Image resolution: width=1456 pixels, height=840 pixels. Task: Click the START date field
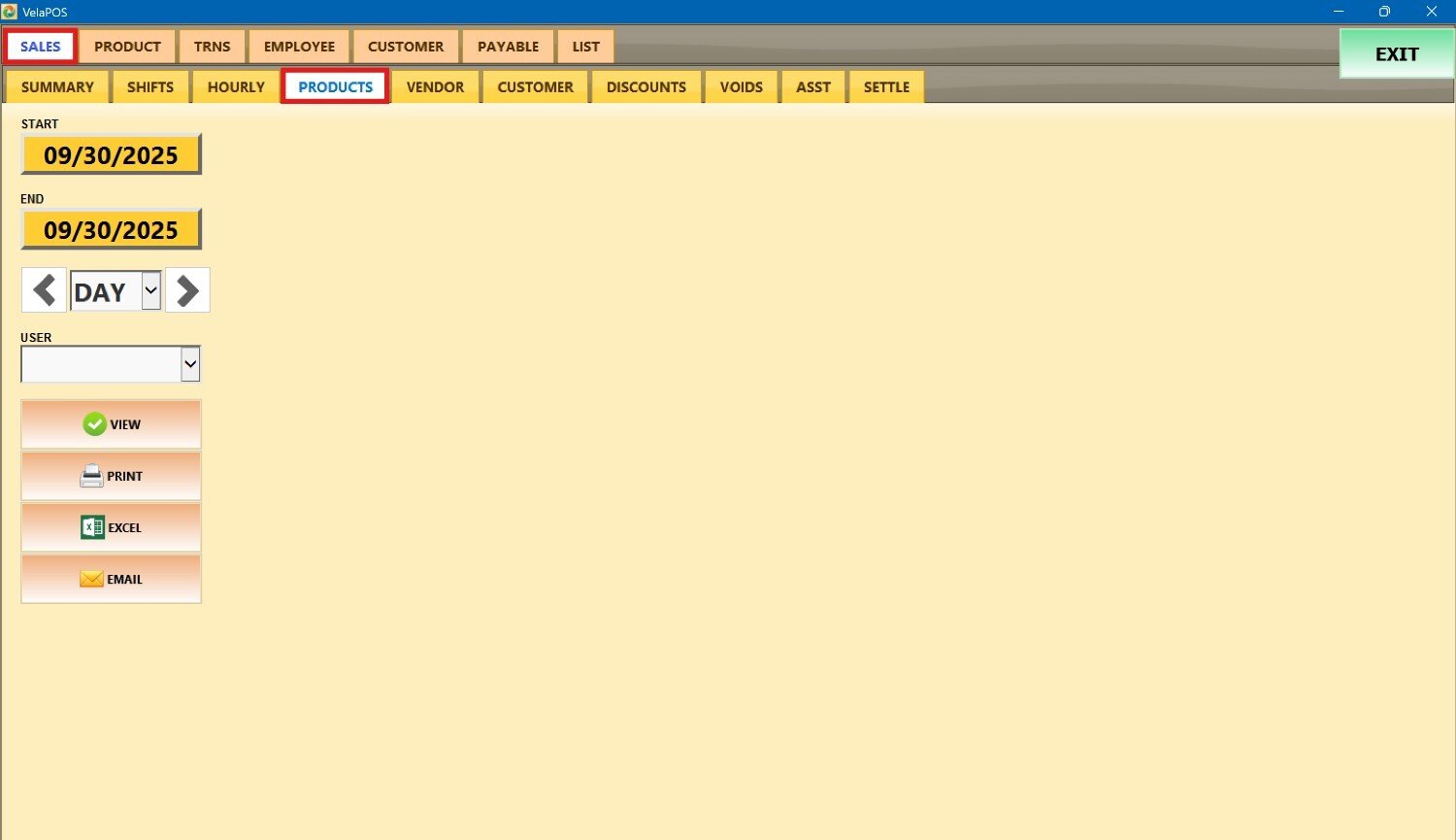tap(111, 154)
